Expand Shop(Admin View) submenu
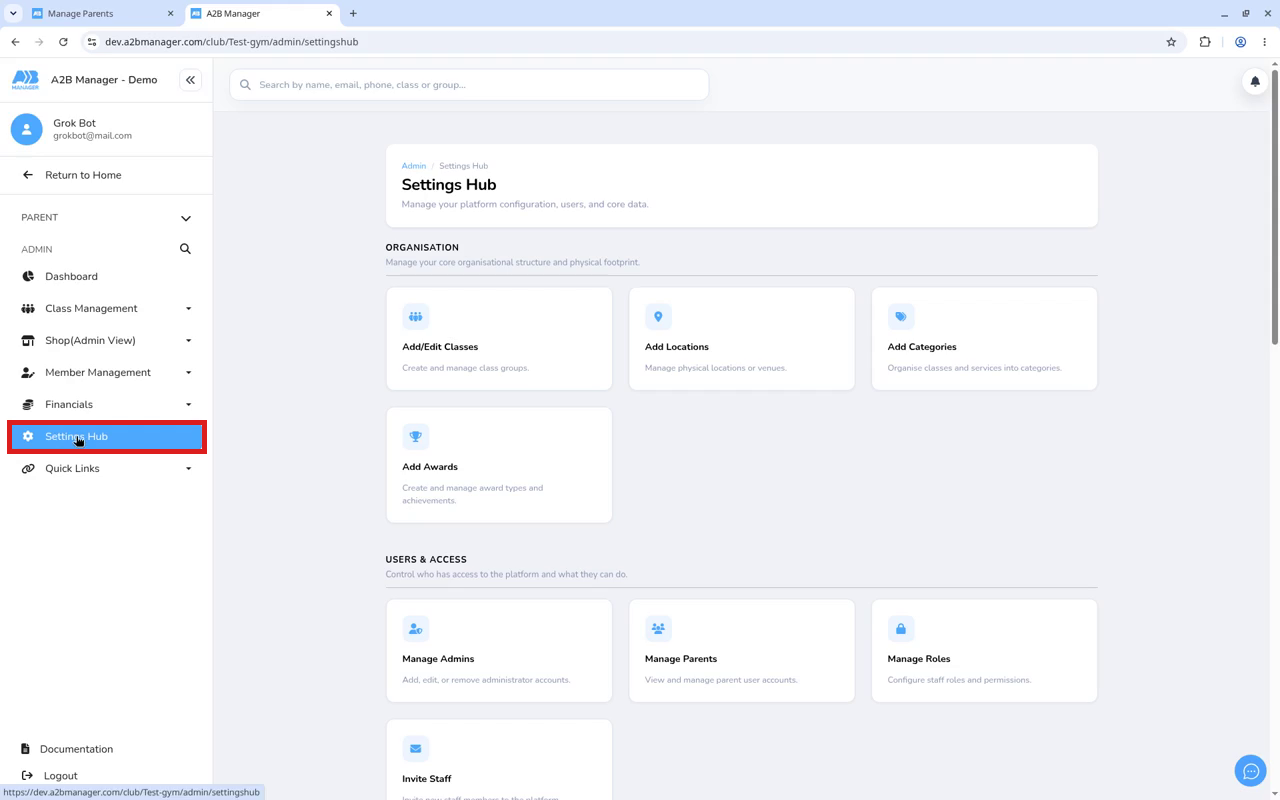The height and width of the screenshot is (800, 1280). [x=188, y=341]
